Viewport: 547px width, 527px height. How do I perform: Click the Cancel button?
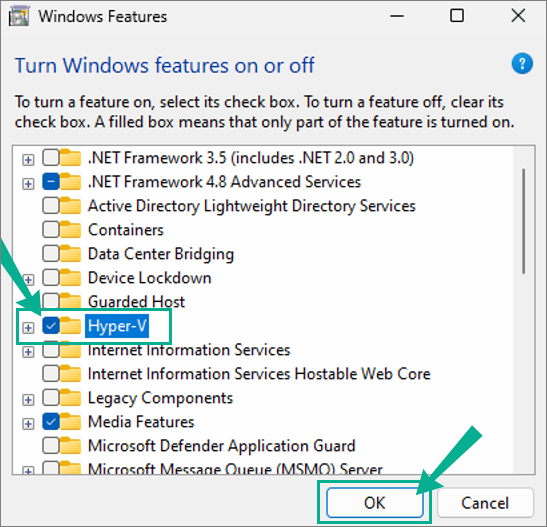click(485, 503)
